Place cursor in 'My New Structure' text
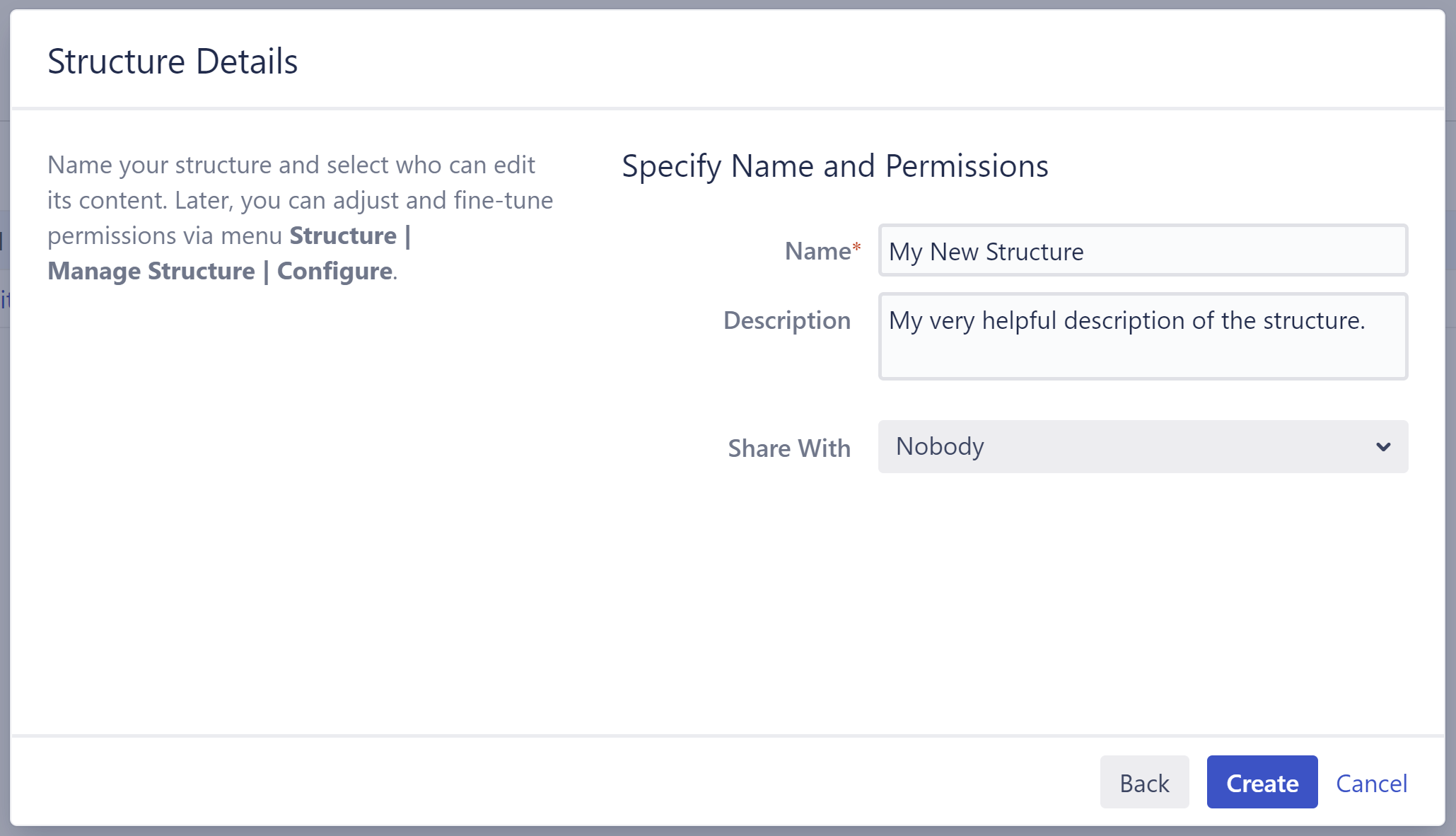The image size is (1456, 836). coord(986,252)
